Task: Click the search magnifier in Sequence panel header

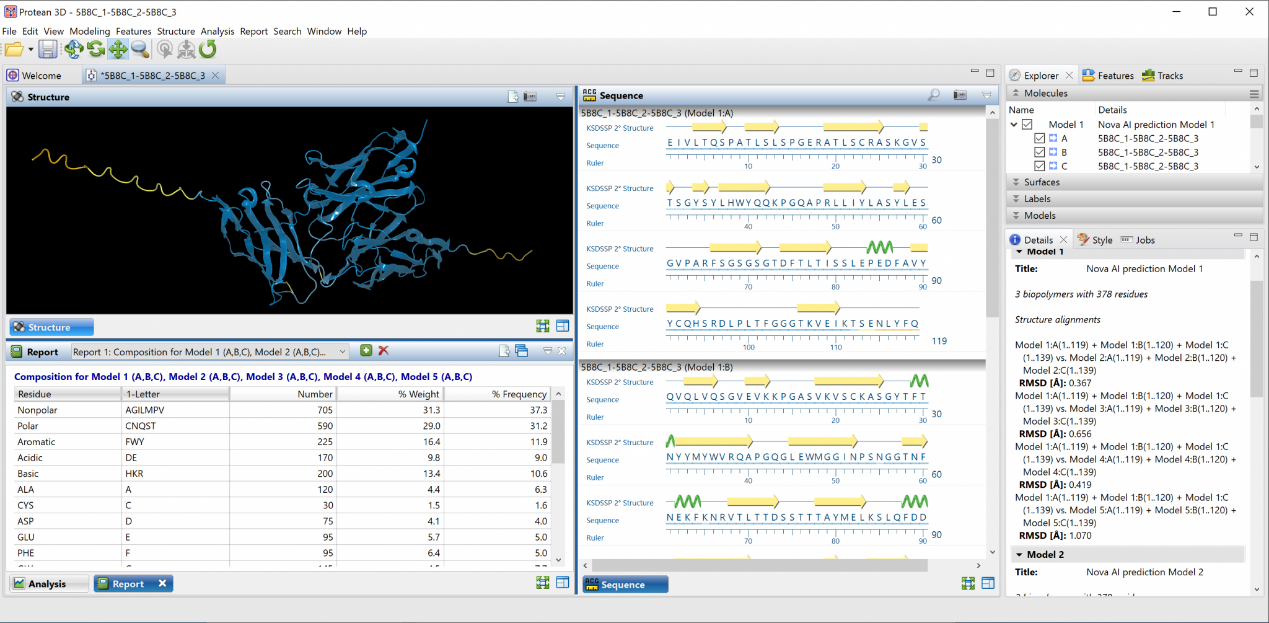Action: pyautogui.click(x=934, y=95)
